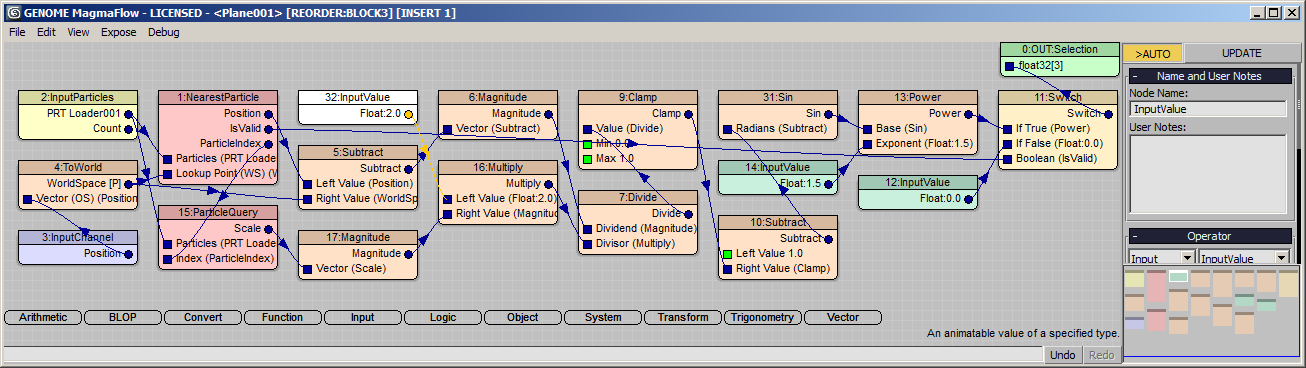Open the Transform node category
1306x368 pixels.
click(x=683, y=317)
